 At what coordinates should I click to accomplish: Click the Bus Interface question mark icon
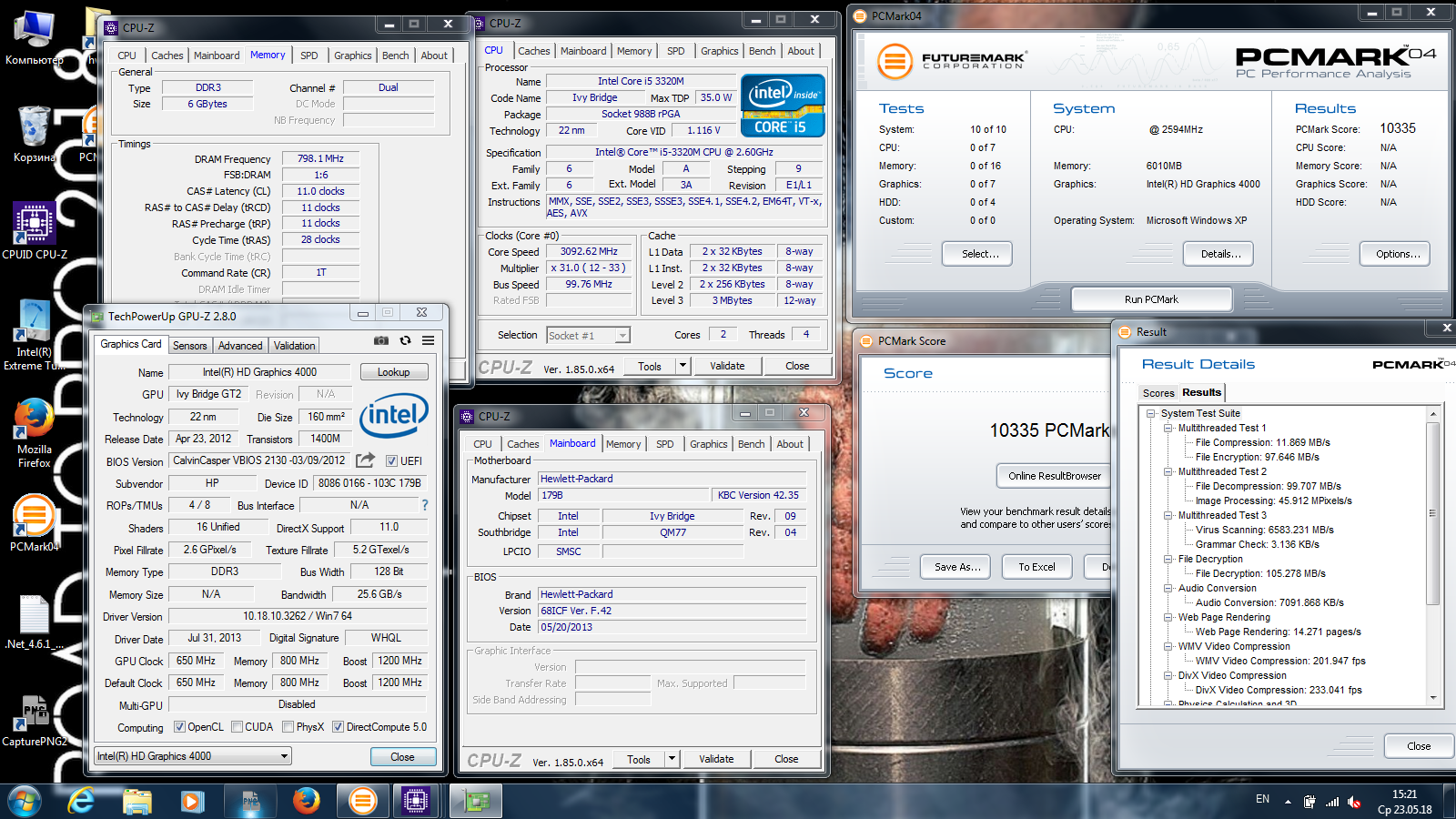tap(424, 505)
